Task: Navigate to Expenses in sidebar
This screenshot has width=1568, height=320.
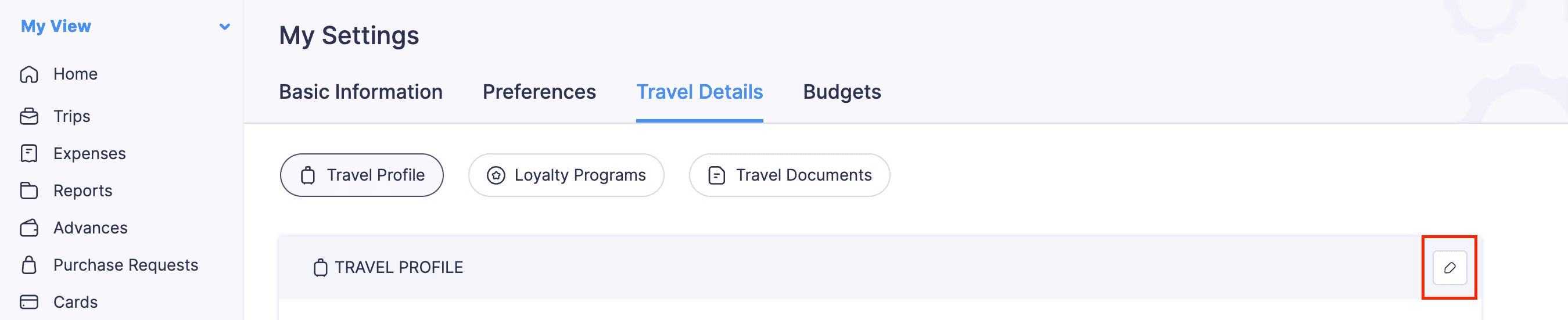Action: click(x=89, y=153)
